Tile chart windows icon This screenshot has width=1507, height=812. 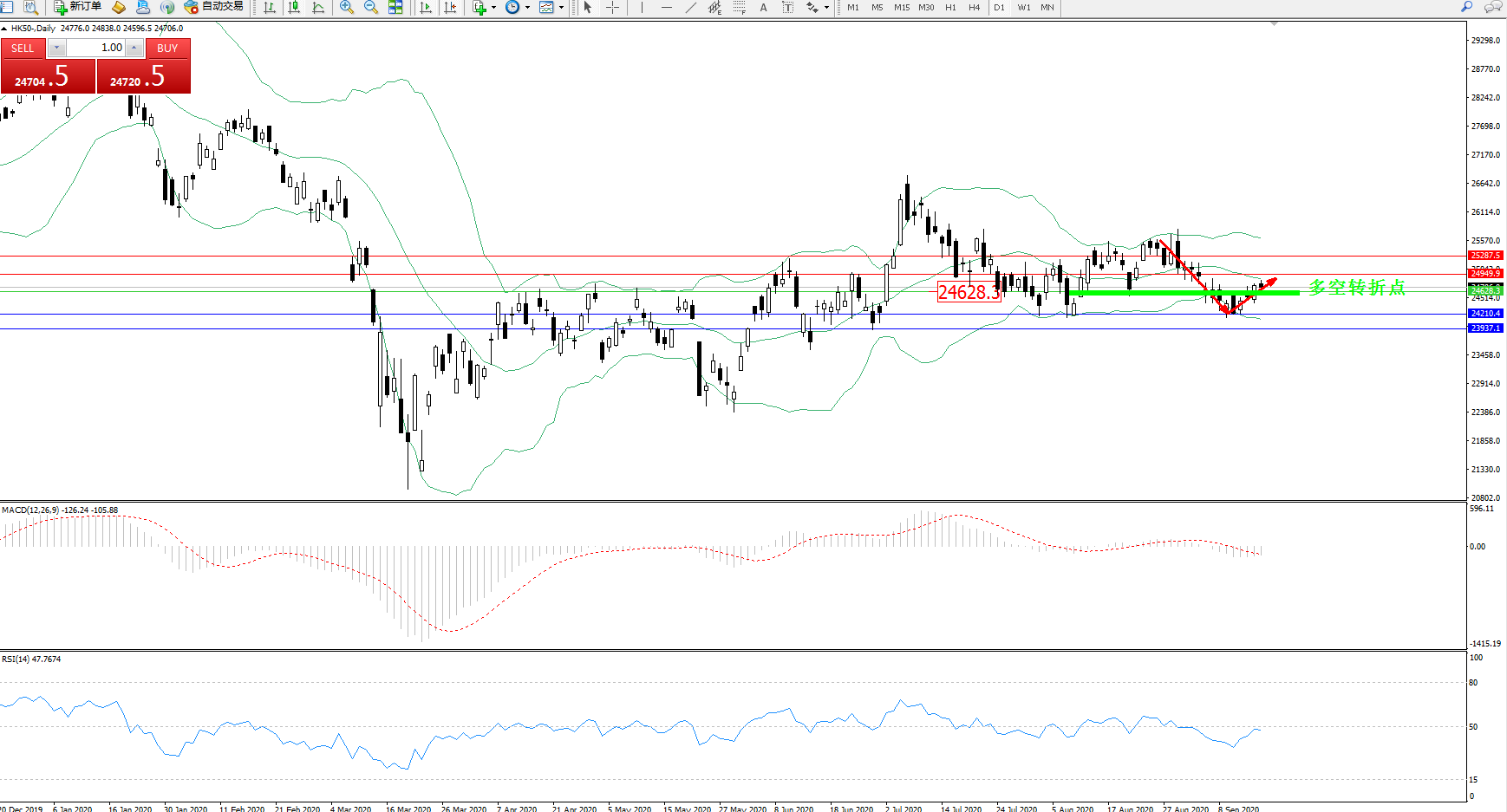395,7
